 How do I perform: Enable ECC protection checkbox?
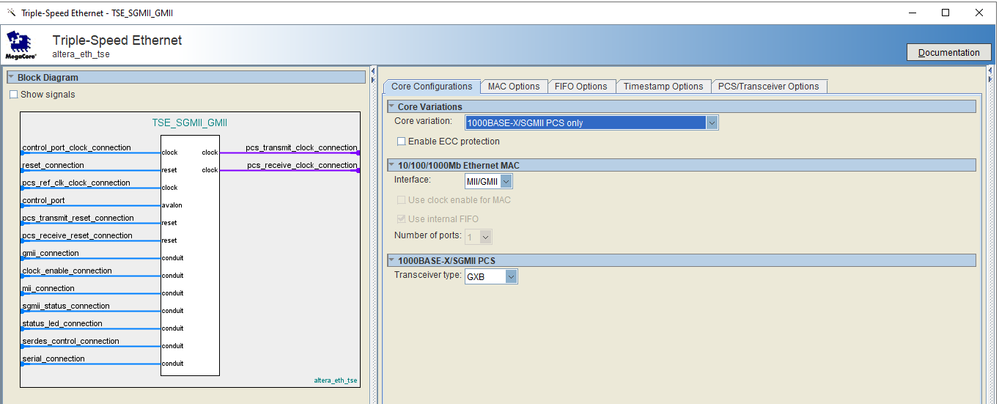(x=401, y=141)
